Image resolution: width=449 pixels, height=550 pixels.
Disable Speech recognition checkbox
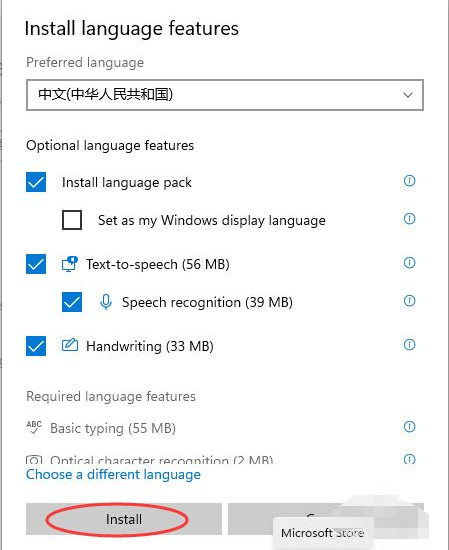[x=72, y=302]
